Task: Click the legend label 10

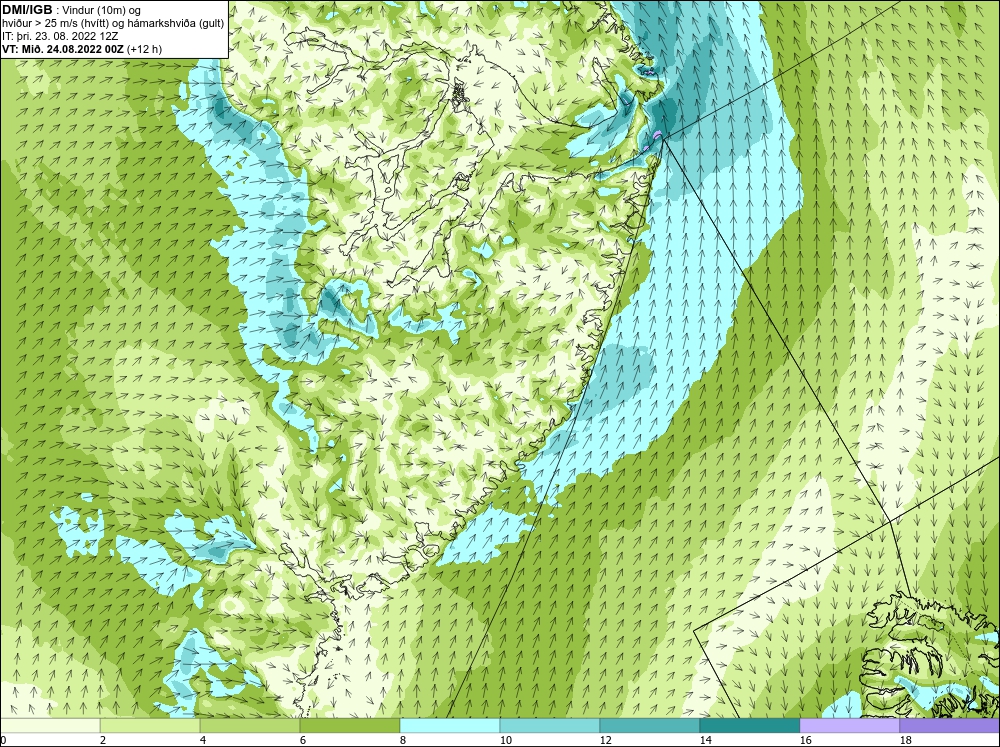Action: [505, 740]
